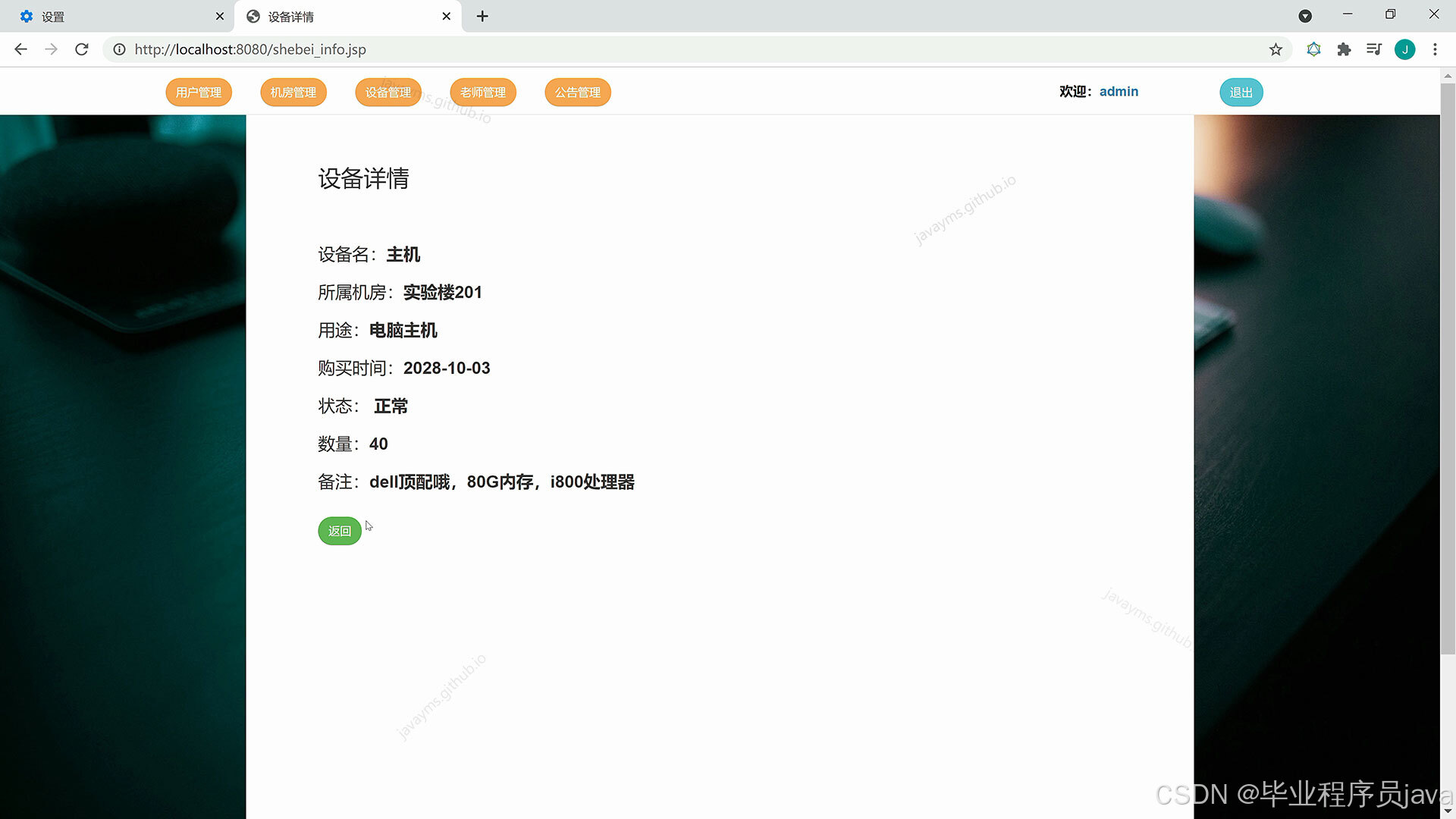
Task: Restore down the browser window
Action: coord(1390,14)
